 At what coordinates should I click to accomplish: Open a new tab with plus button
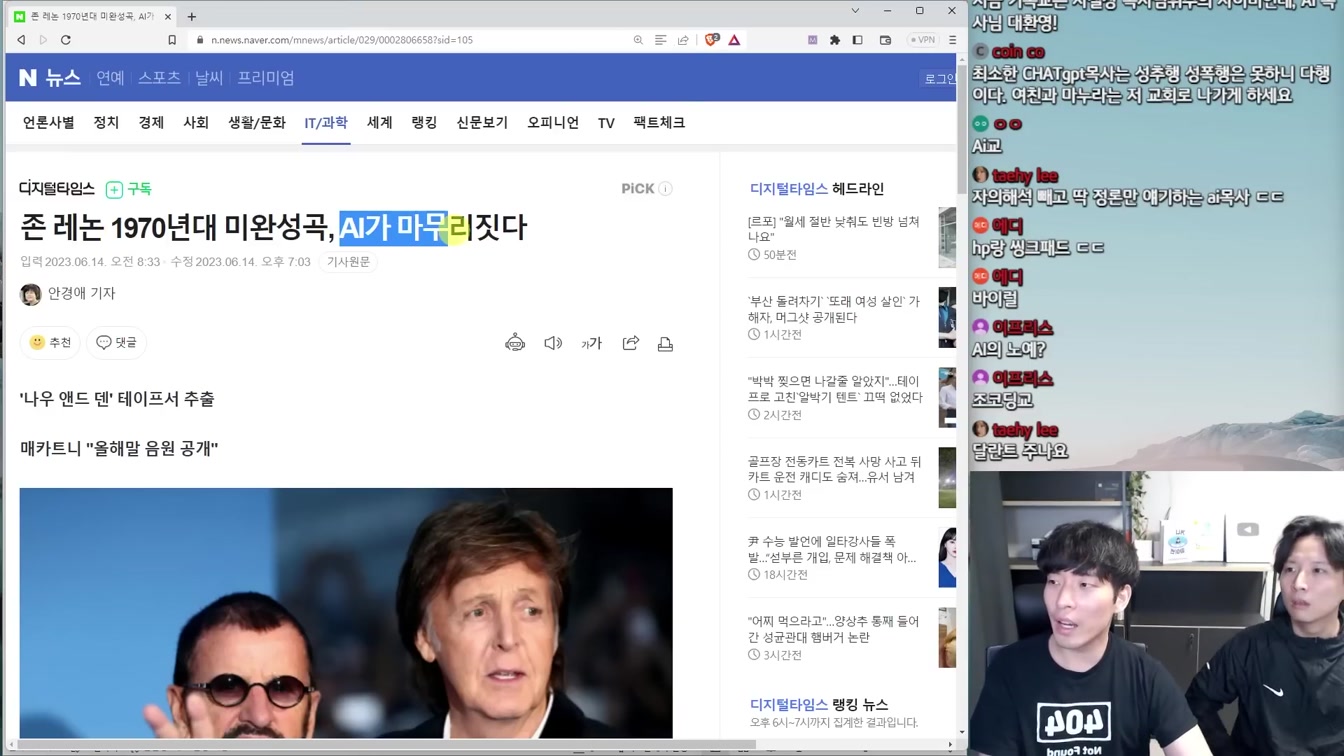pyautogui.click(x=191, y=16)
